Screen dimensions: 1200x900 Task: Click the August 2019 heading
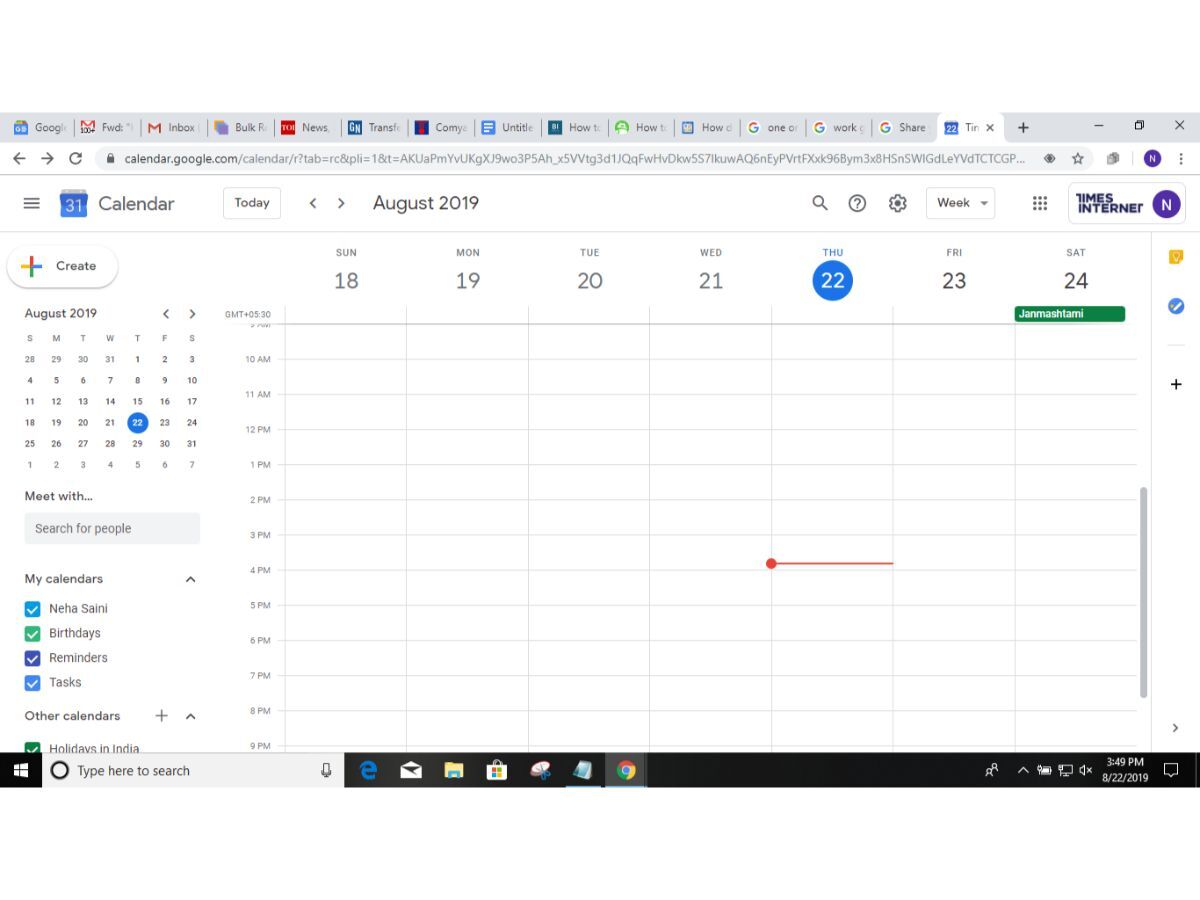426,203
